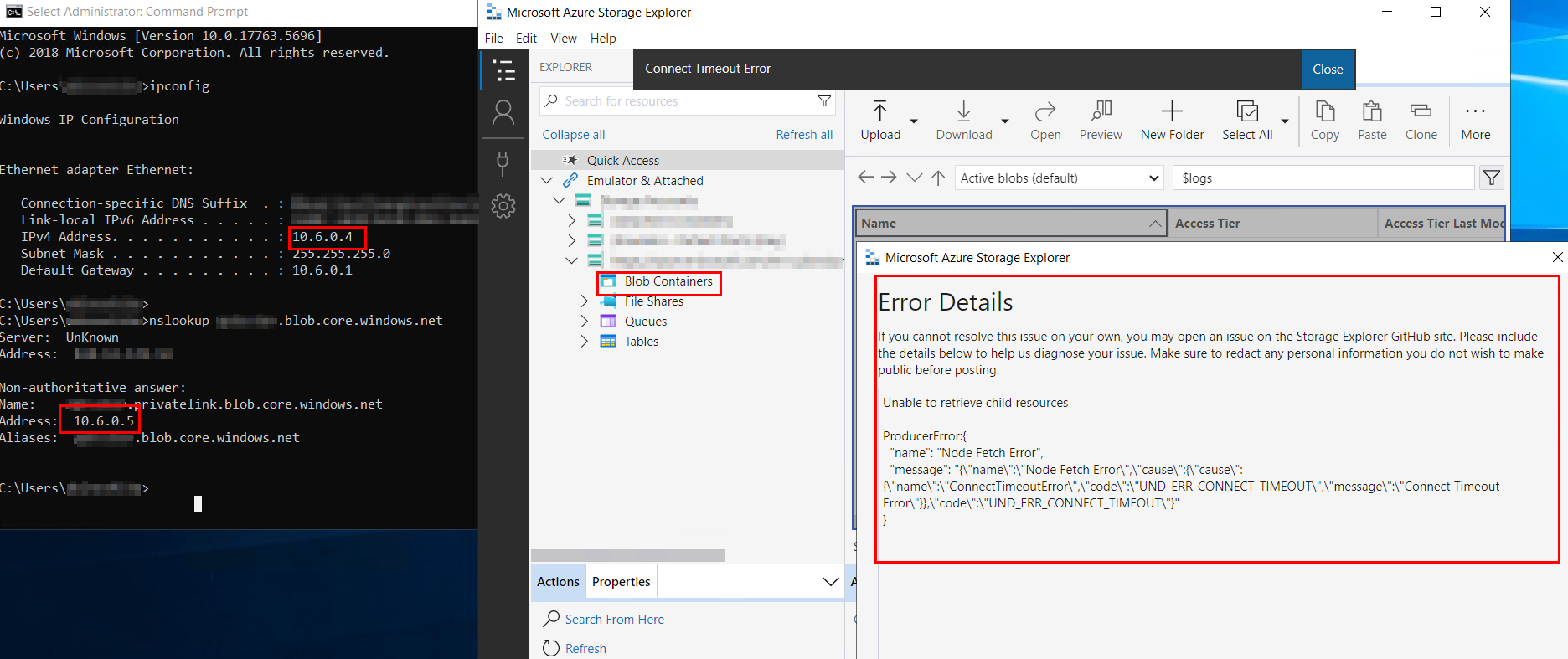Open the Connect plug icon
The height and width of the screenshot is (659, 1568).
click(x=503, y=162)
